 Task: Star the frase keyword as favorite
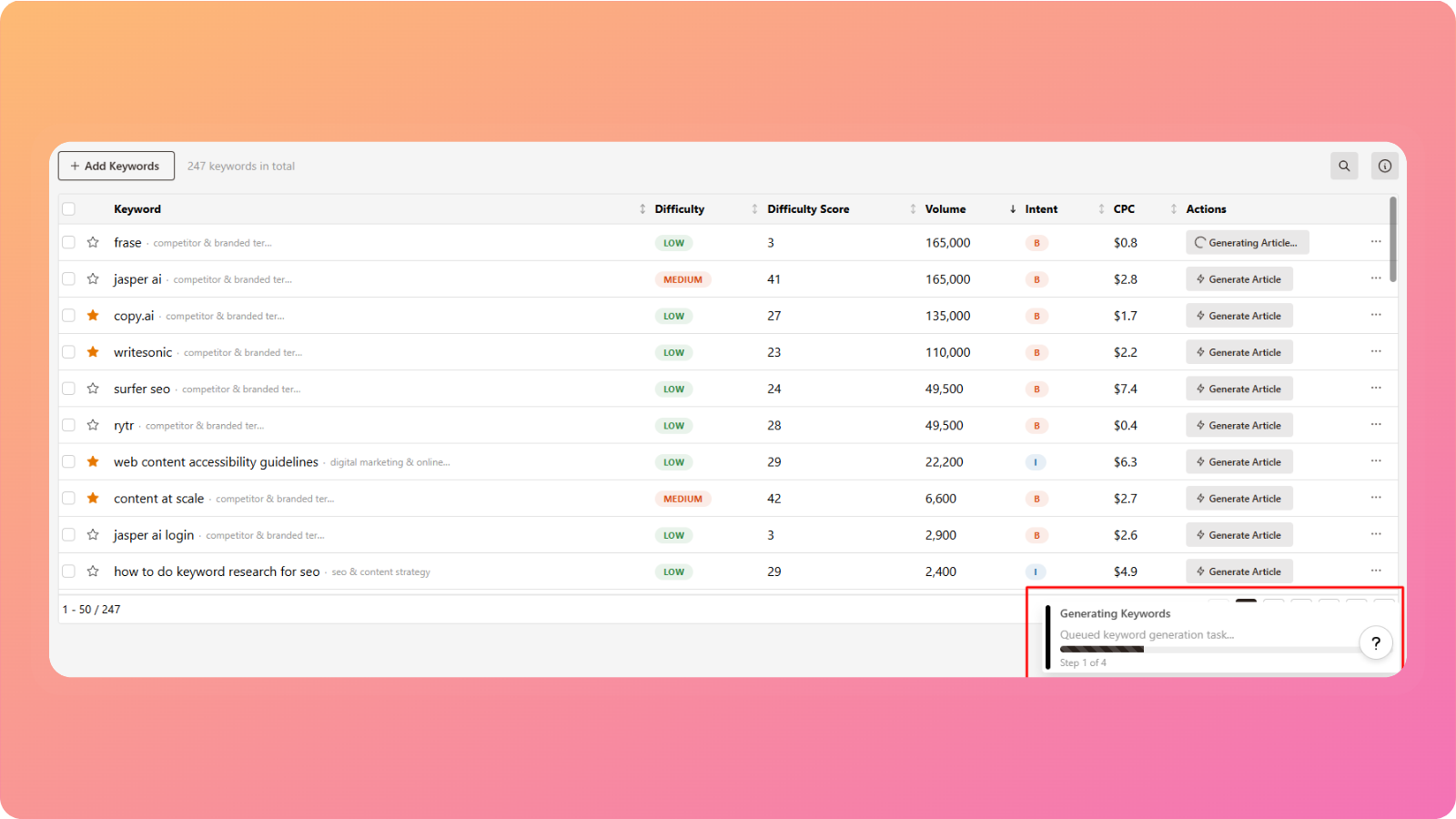coord(93,242)
